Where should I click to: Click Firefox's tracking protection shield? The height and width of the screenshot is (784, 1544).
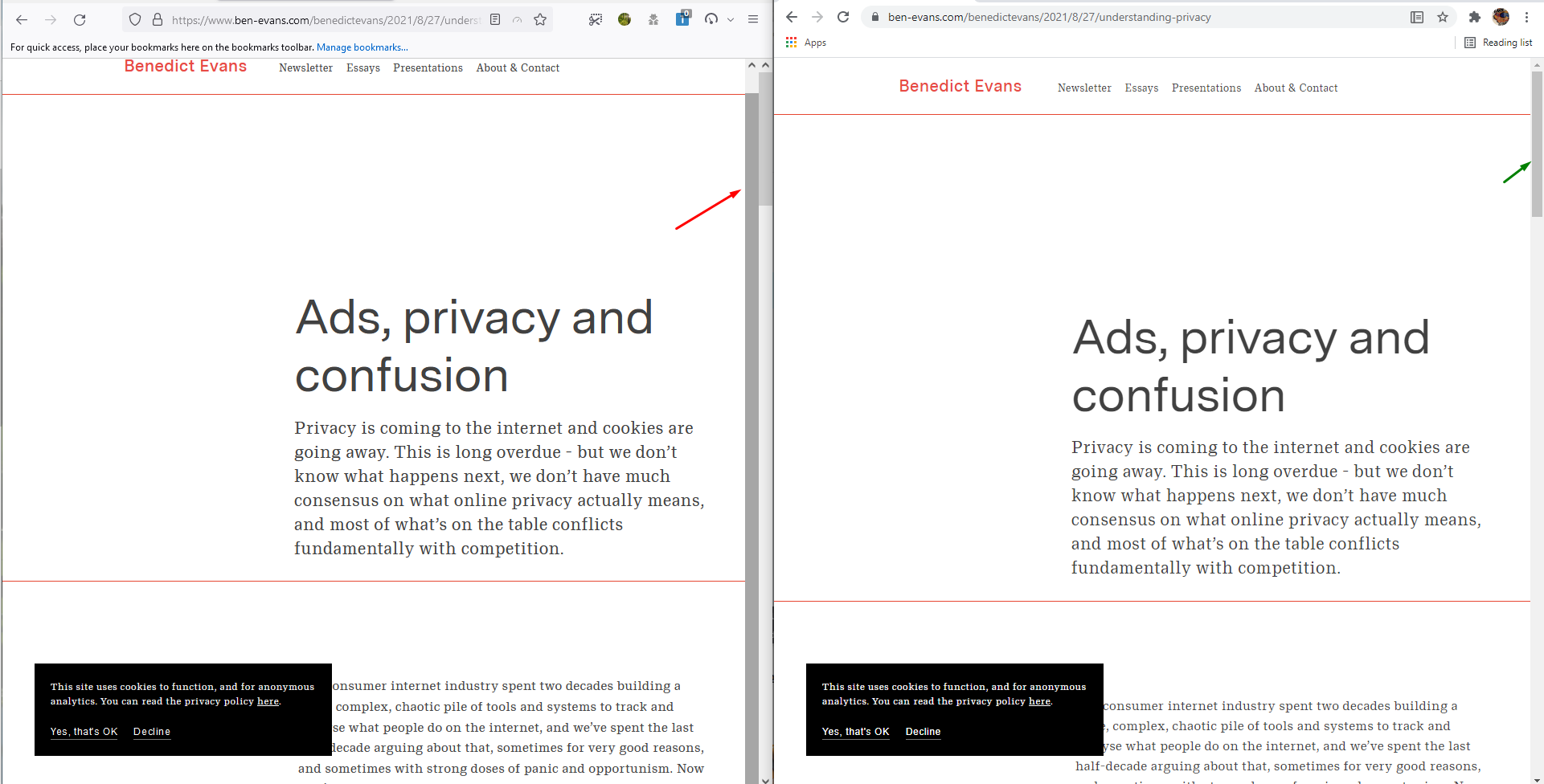(x=134, y=19)
